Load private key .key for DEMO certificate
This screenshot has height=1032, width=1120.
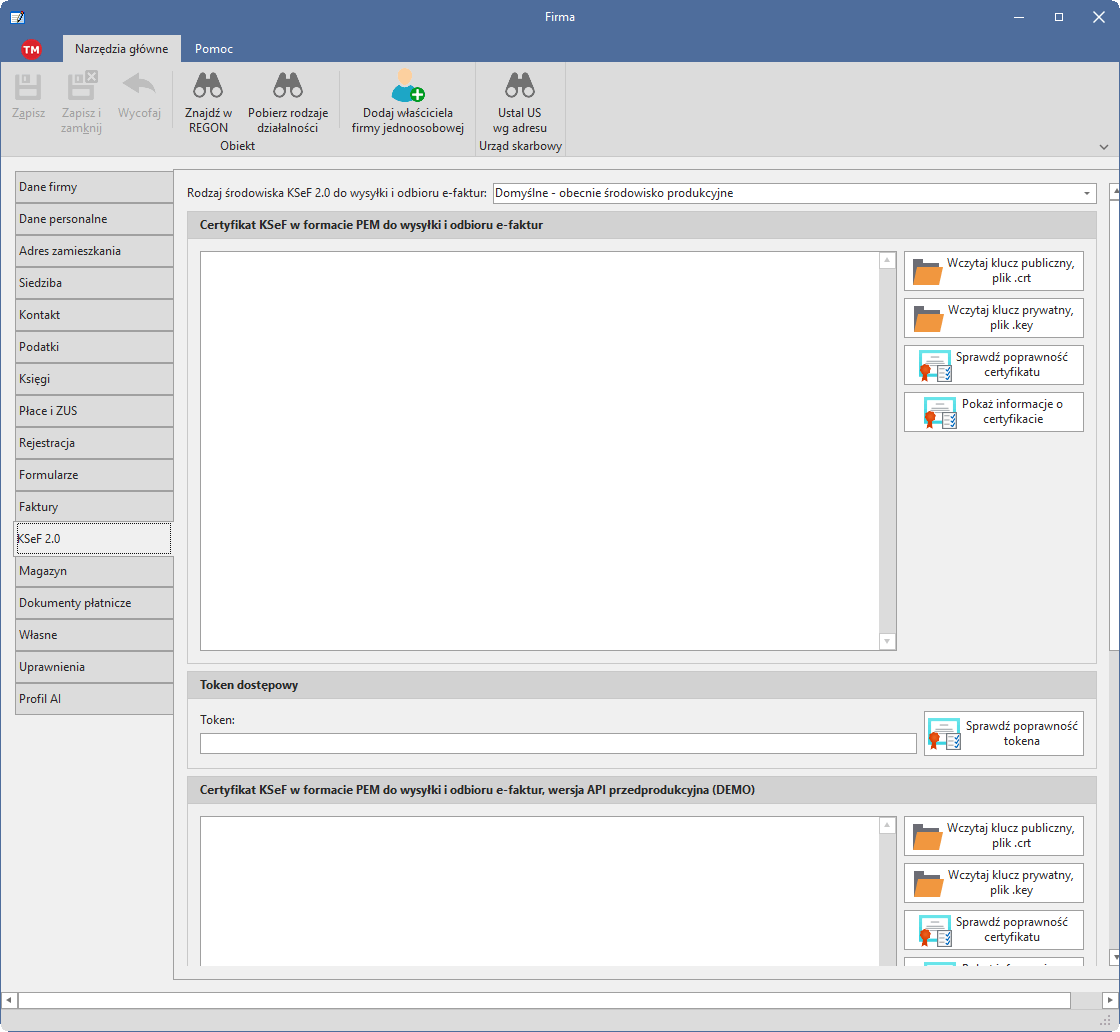(994, 883)
